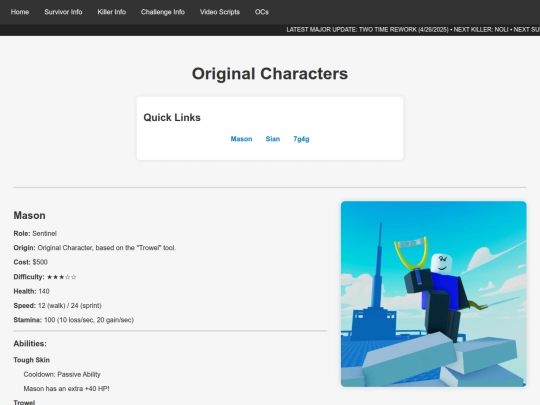Select the OCs navigation item
540x405 pixels.
262,12
